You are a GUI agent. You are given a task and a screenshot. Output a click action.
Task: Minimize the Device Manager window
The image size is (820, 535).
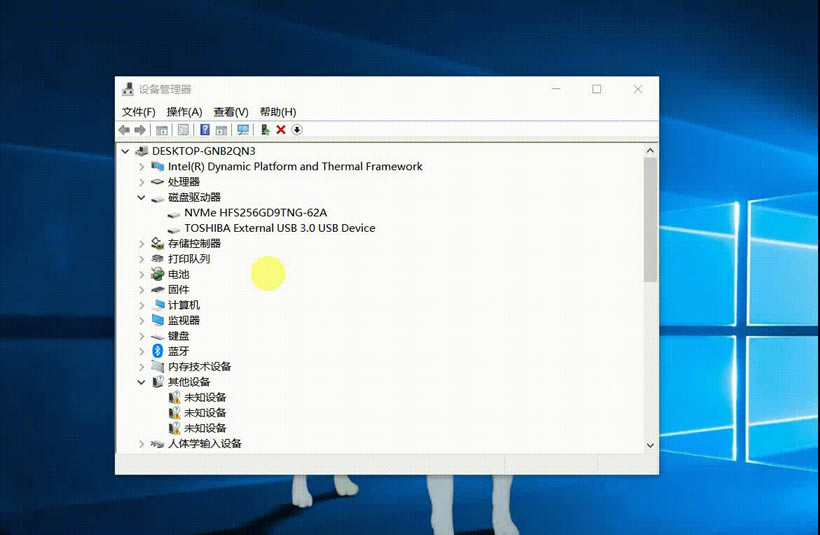556,89
